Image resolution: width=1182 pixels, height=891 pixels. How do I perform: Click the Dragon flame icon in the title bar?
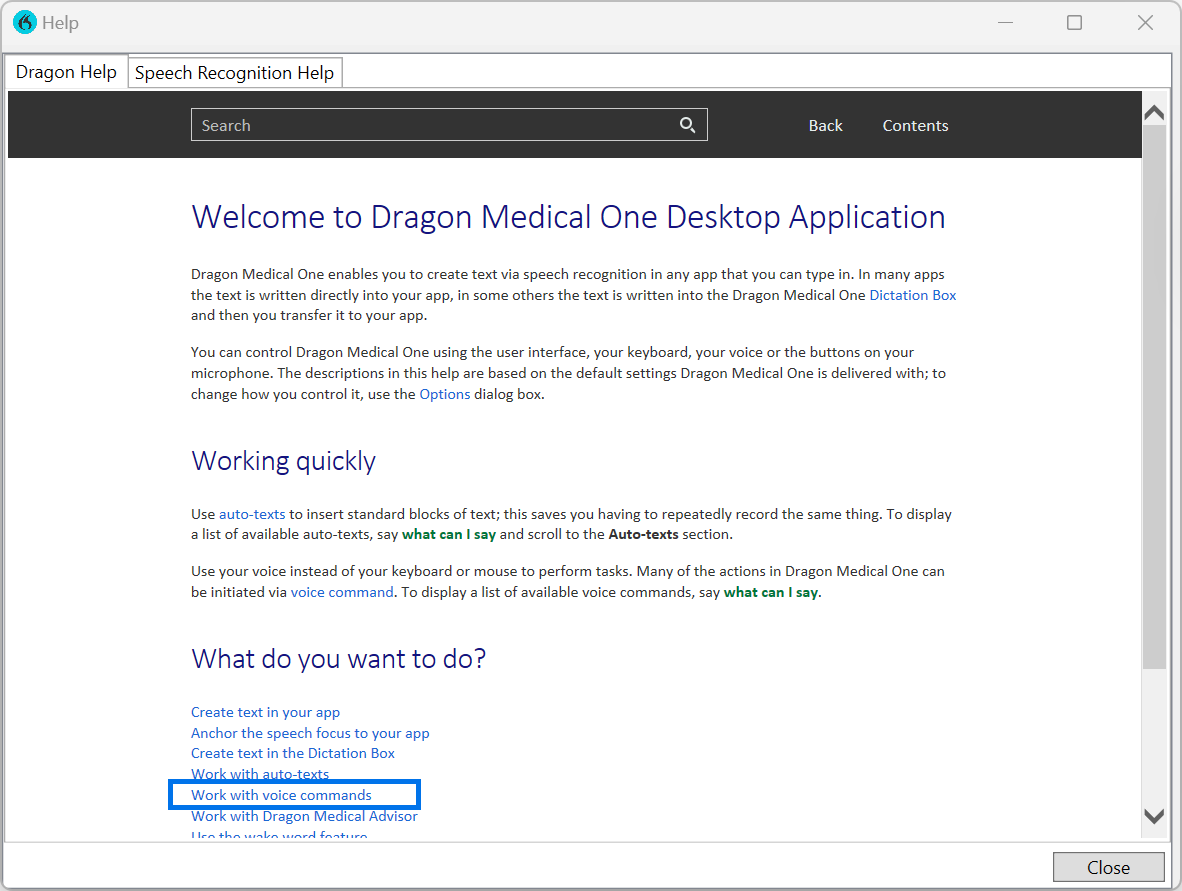(x=23, y=21)
